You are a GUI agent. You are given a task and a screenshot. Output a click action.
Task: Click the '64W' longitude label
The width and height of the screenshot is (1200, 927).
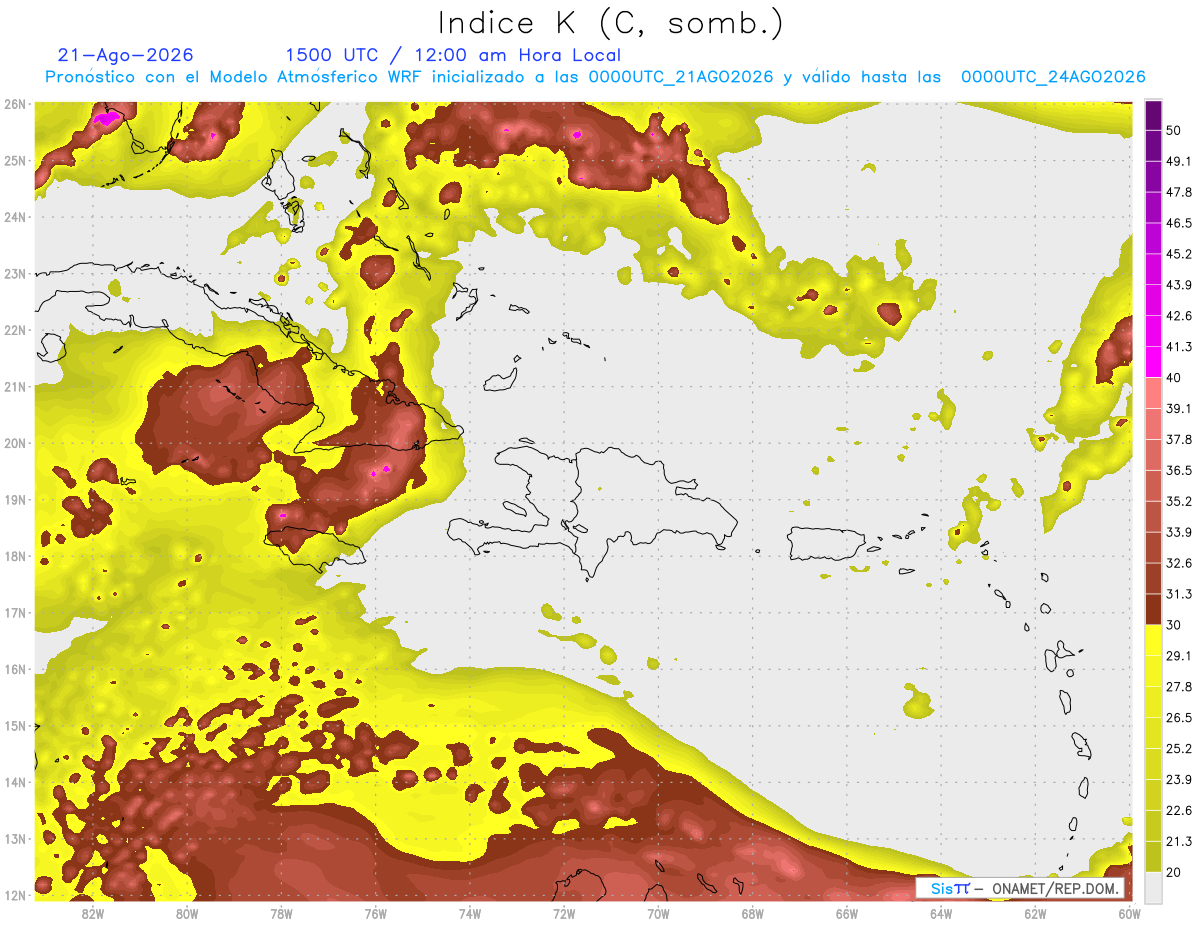click(x=940, y=914)
